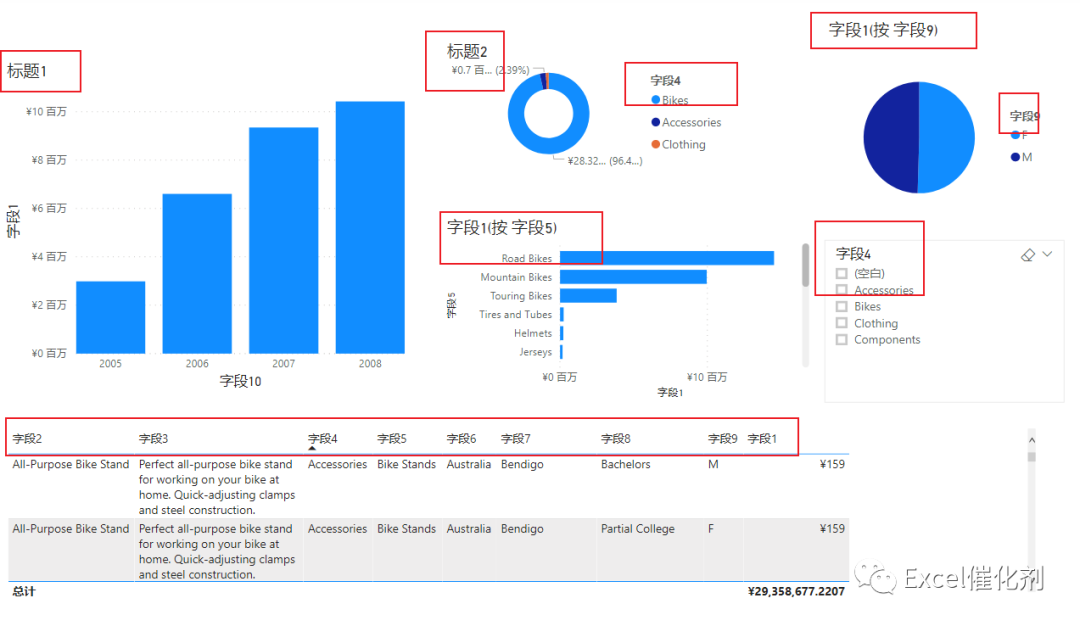
Task: Click the table vertical scrollbar thumb
Action: point(1032,457)
